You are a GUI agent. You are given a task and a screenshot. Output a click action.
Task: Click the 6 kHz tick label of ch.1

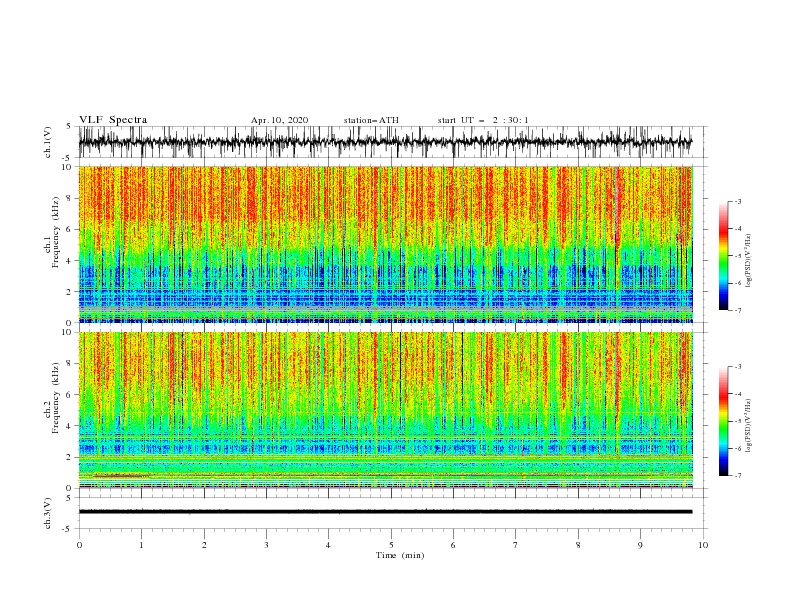[69, 229]
